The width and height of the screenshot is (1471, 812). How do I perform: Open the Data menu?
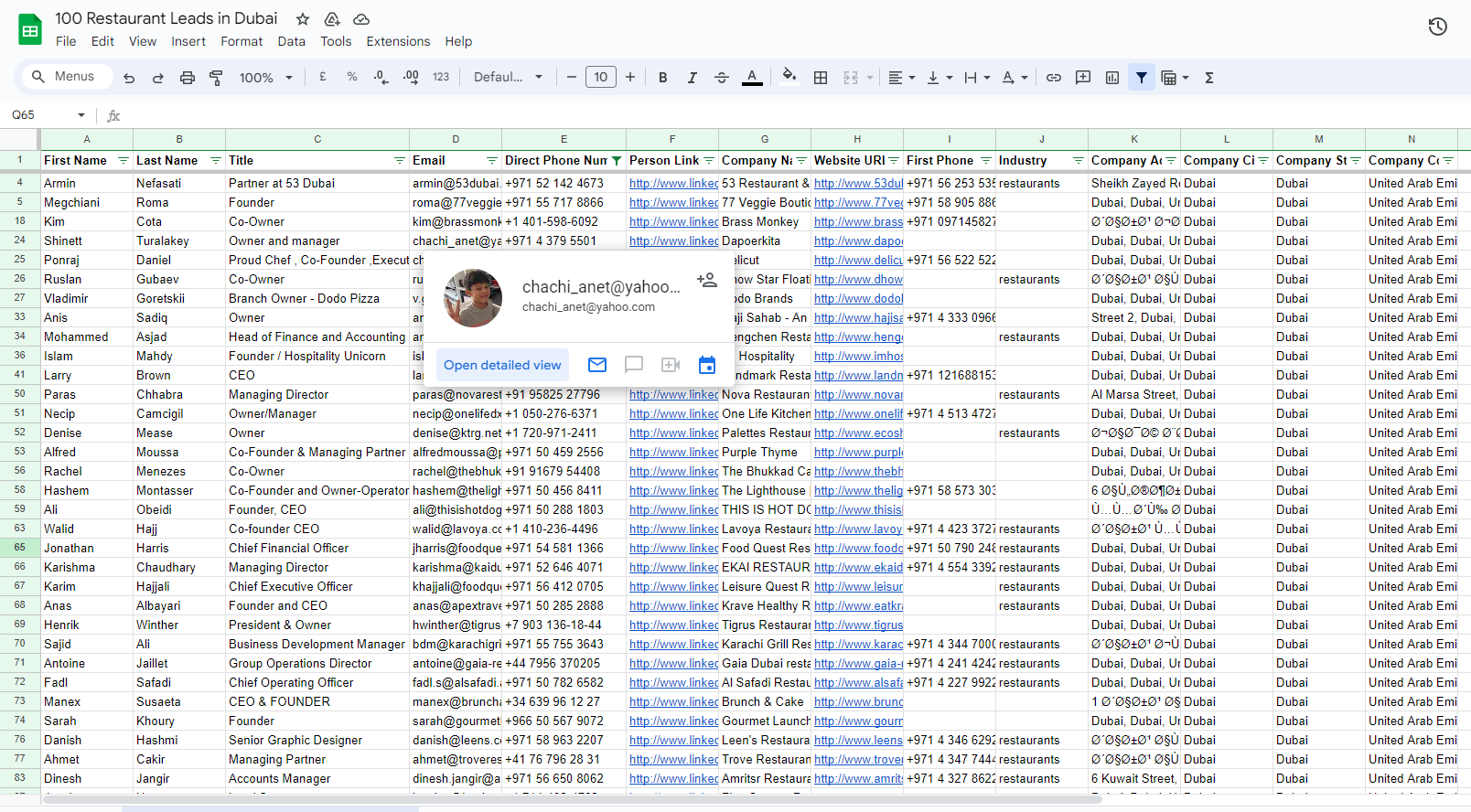tap(291, 41)
